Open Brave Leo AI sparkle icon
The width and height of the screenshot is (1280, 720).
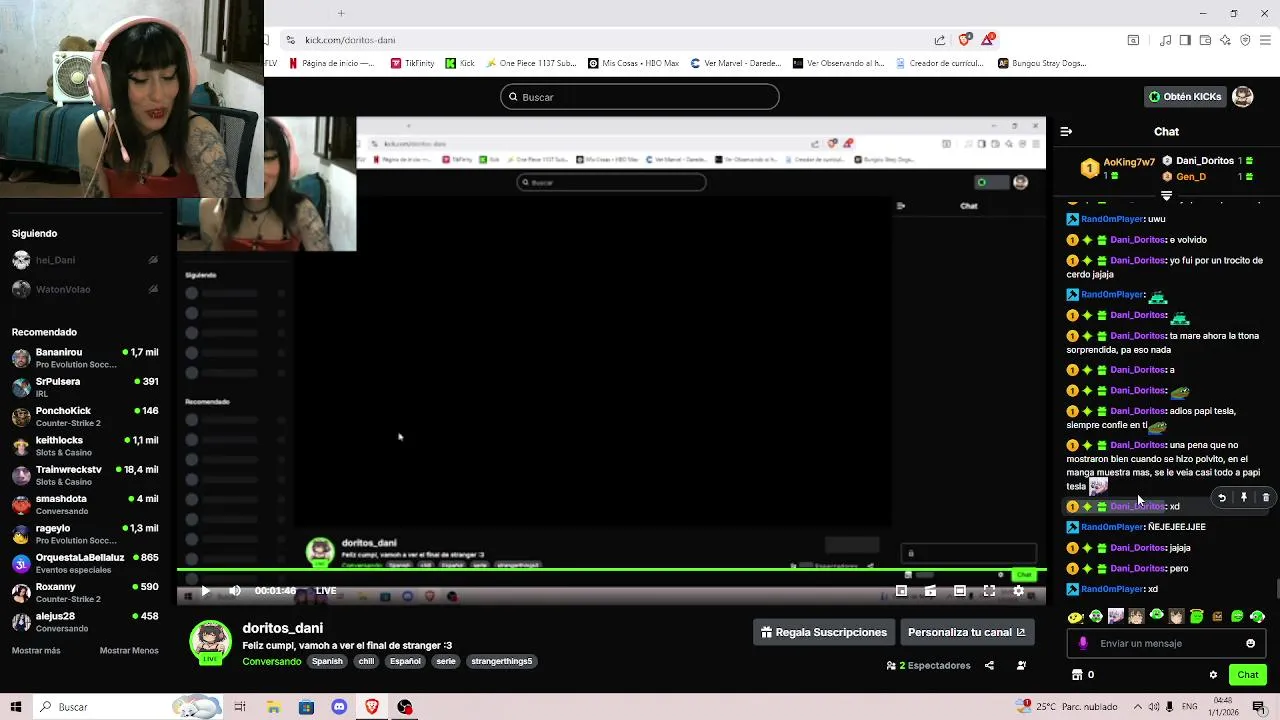pyautogui.click(x=1225, y=40)
